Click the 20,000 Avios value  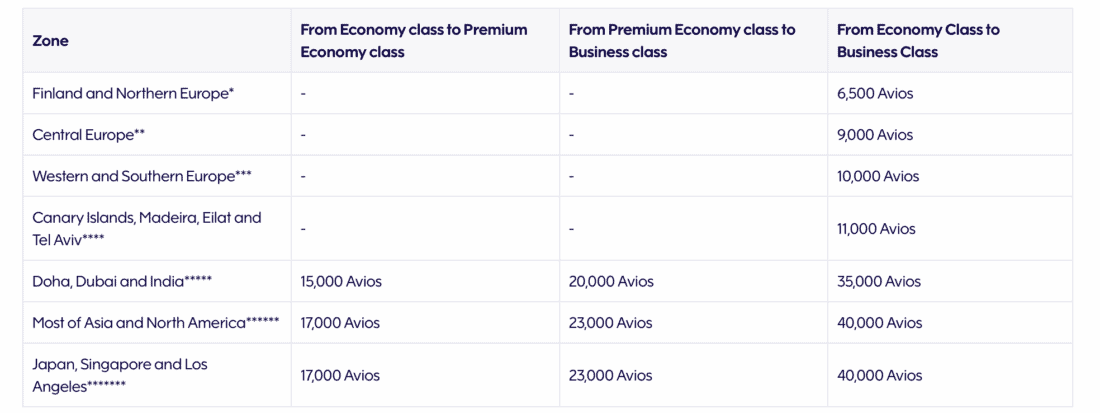point(611,282)
